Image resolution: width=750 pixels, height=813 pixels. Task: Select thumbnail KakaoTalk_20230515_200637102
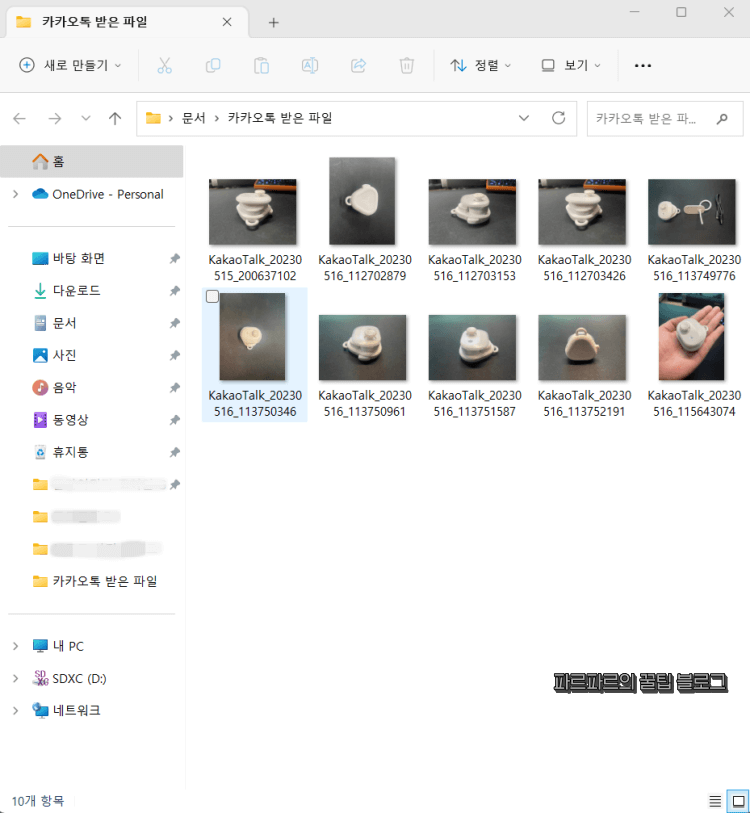[253, 212]
